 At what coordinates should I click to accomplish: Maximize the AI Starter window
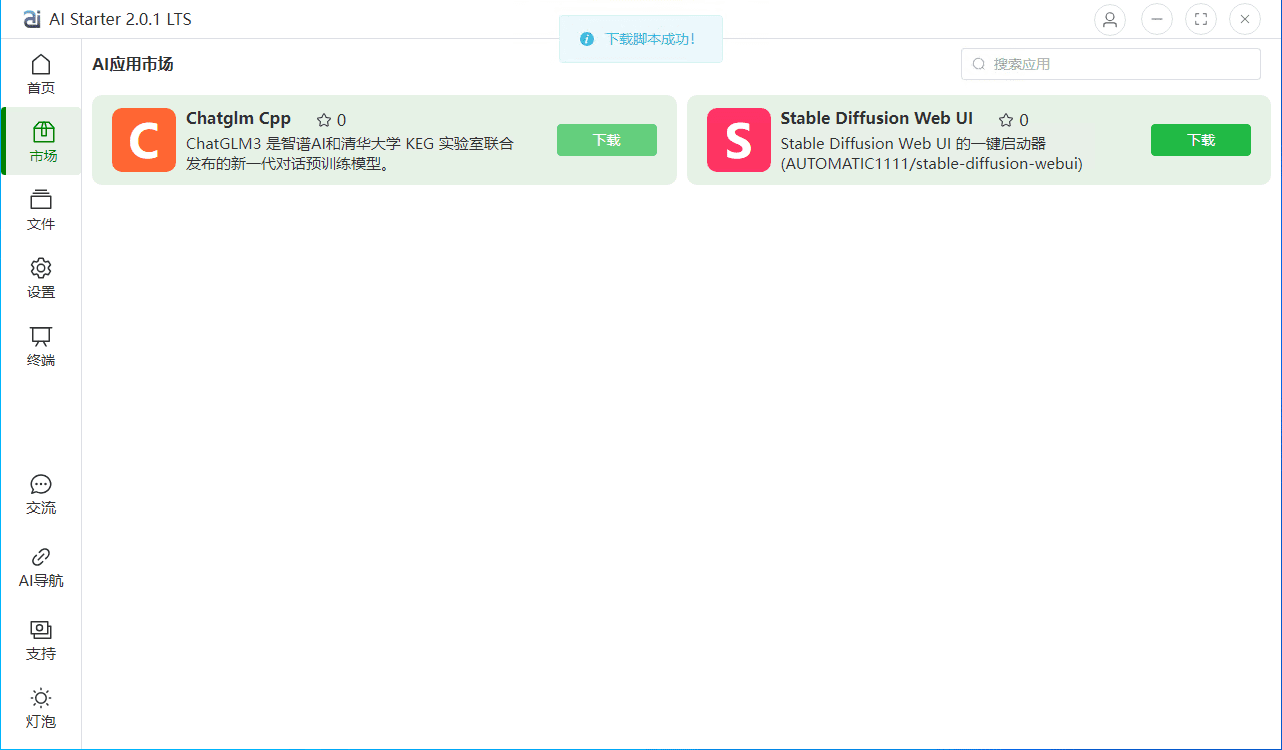coord(1200,19)
